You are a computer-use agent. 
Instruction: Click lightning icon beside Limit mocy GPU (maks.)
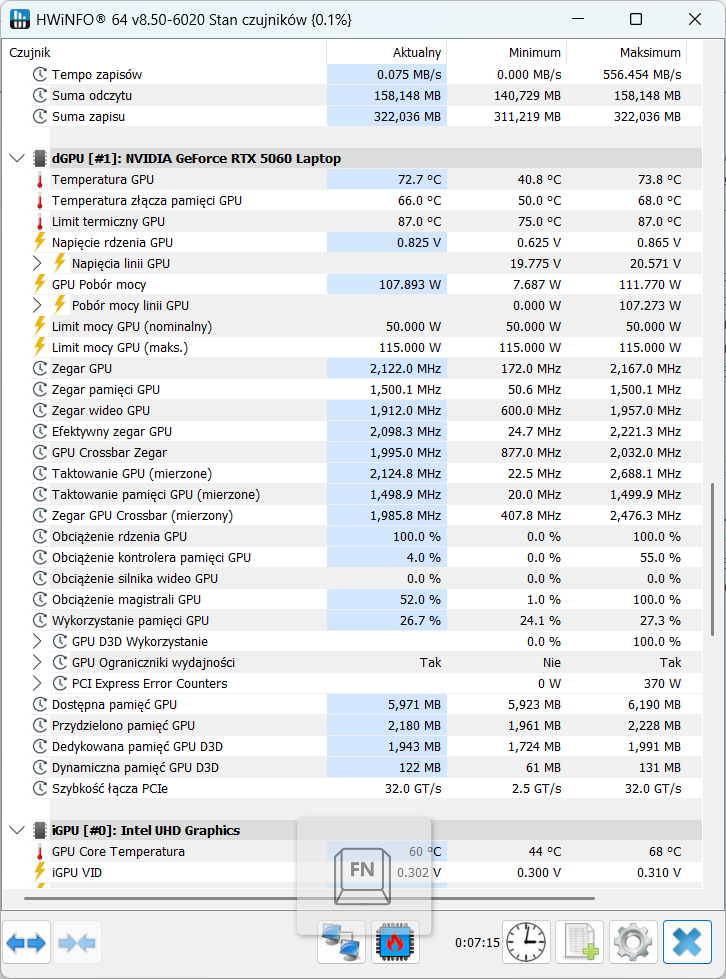[40, 347]
